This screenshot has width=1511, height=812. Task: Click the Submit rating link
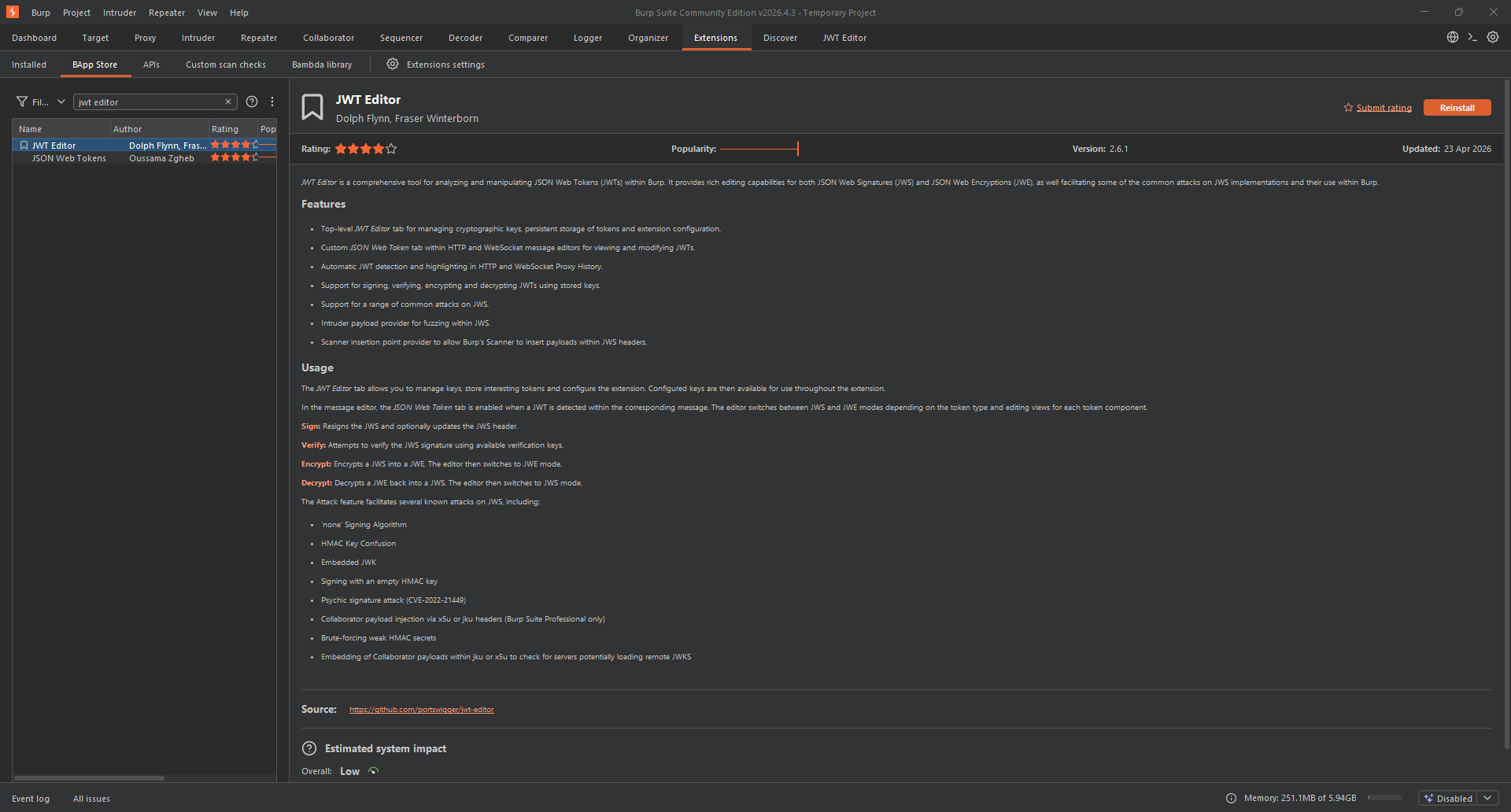[1384, 108]
